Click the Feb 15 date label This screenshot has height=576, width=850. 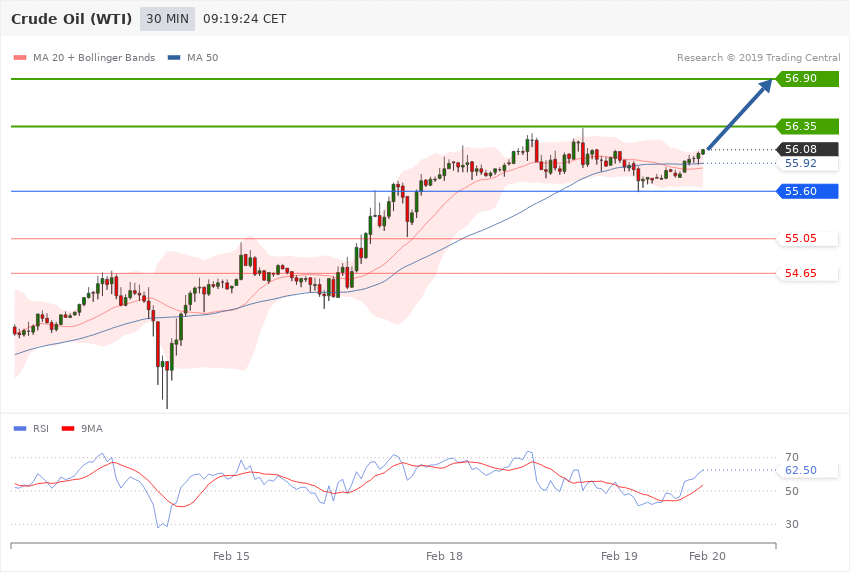tap(231, 556)
